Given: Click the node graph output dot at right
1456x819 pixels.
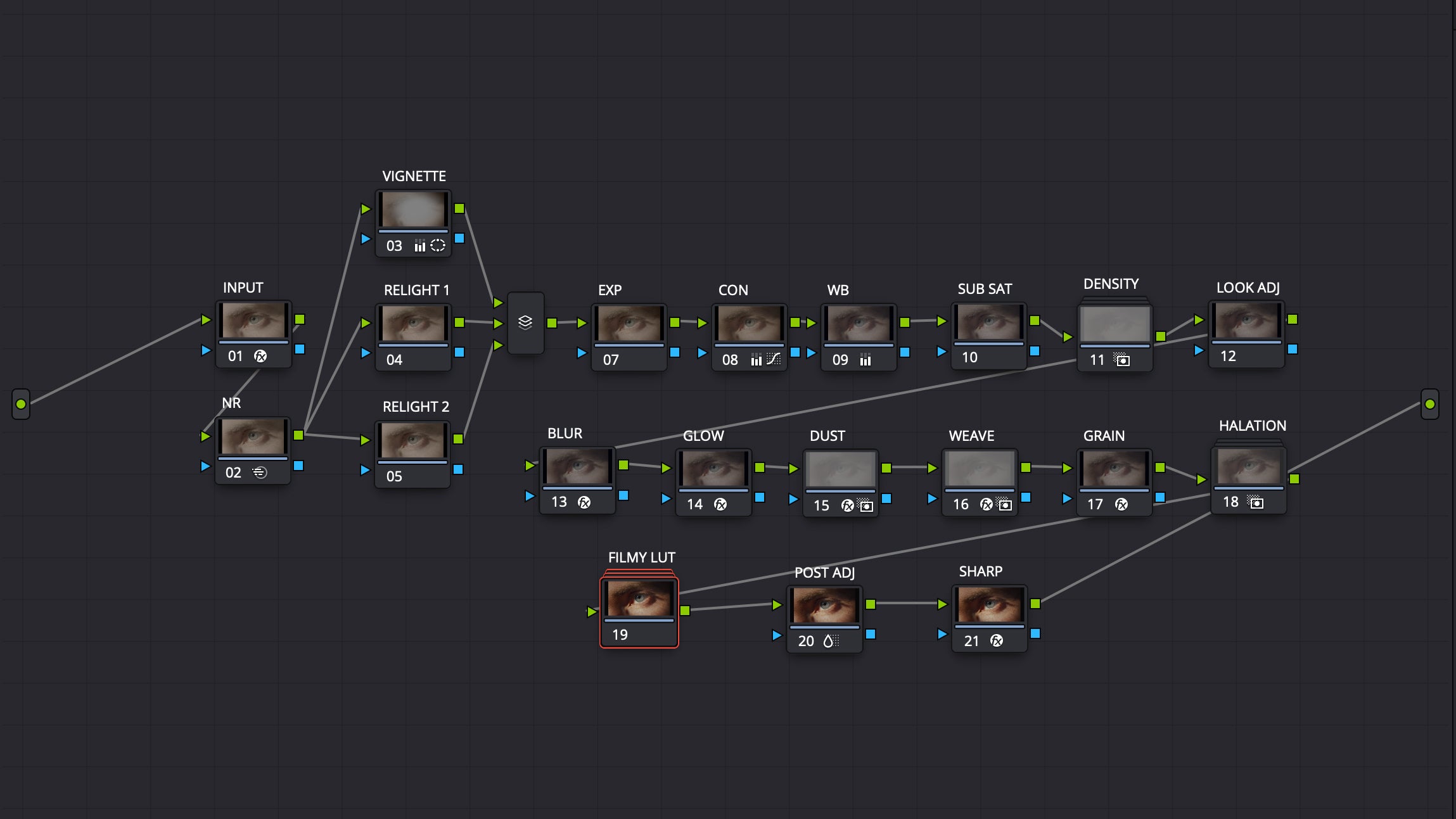Looking at the screenshot, I should tap(1430, 404).
